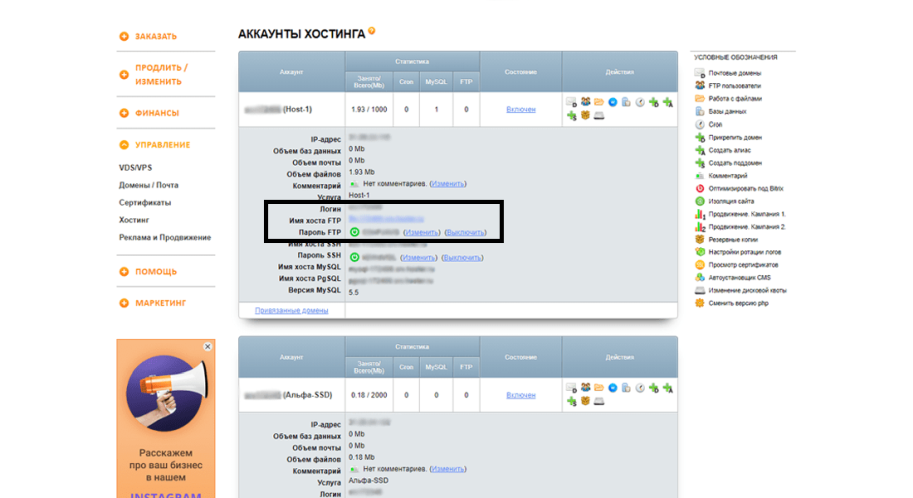Open backups box icon for Host-1
Screen dimensions: 913x498
click(586, 115)
